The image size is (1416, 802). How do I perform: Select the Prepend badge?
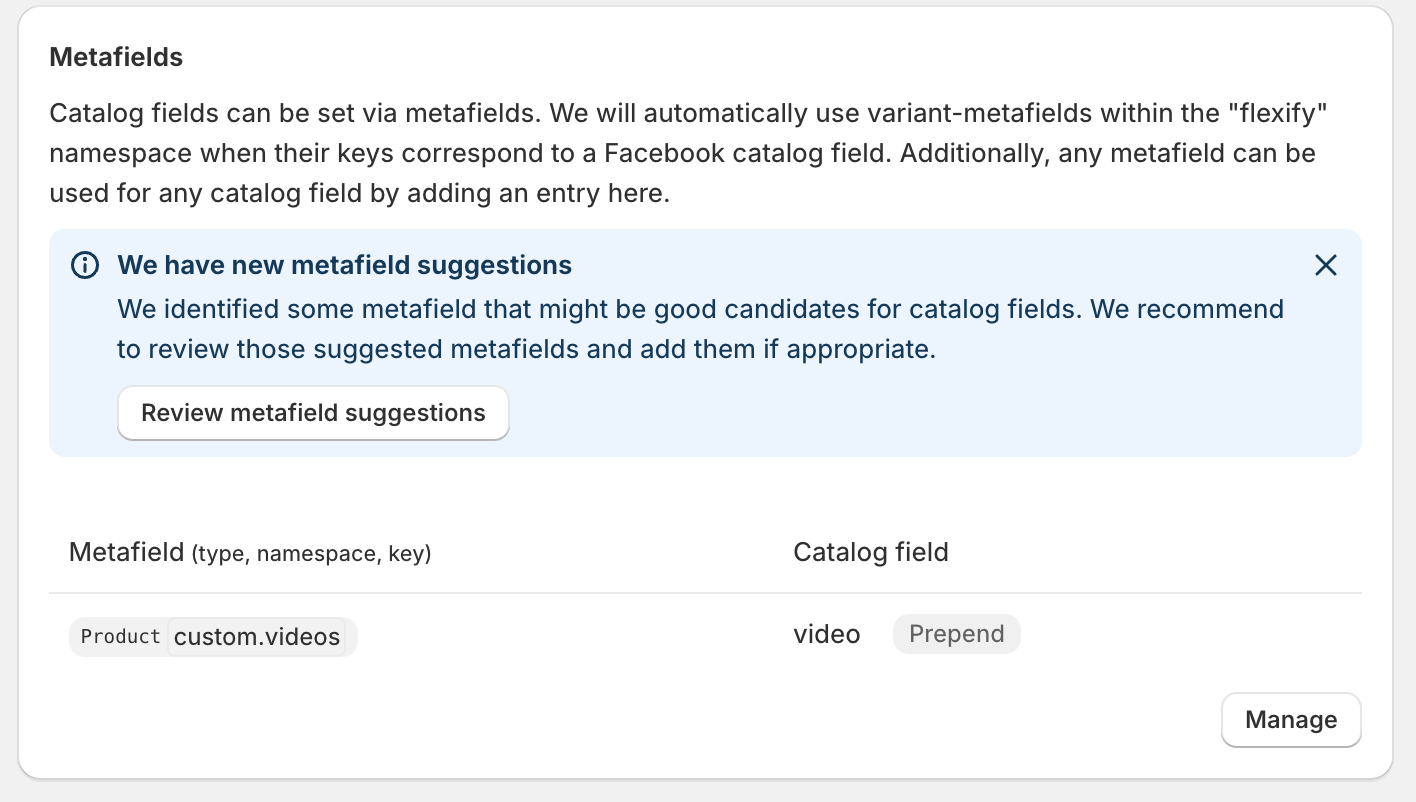(956, 634)
